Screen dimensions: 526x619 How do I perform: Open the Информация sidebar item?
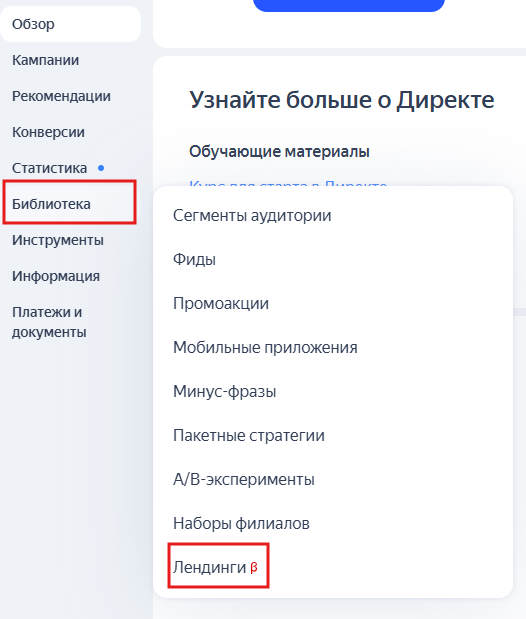coord(56,276)
